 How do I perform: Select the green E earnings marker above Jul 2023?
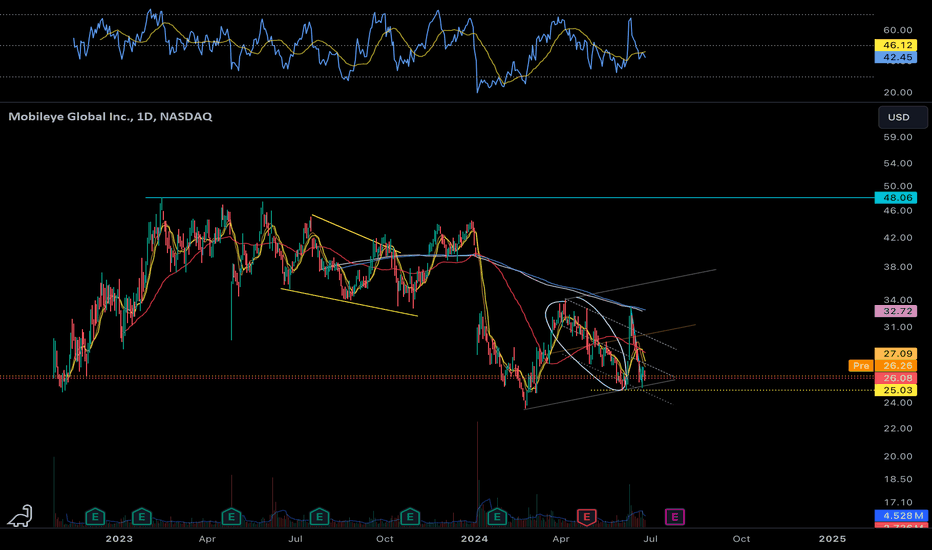coord(319,517)
